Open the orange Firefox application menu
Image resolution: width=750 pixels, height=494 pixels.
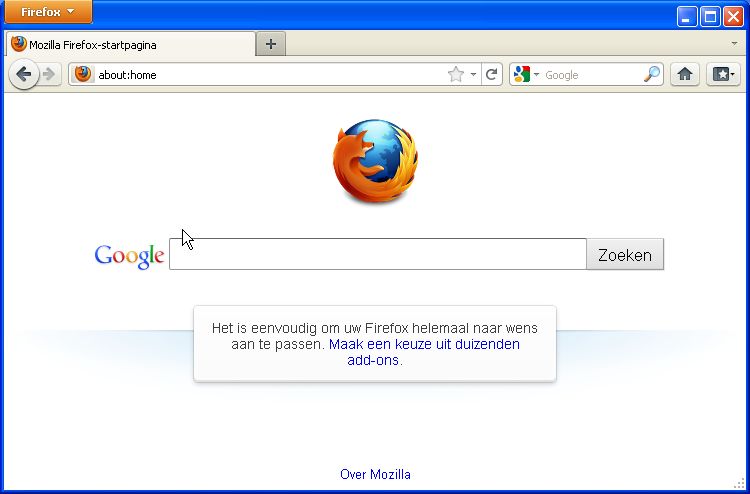(x=48, y=12)
